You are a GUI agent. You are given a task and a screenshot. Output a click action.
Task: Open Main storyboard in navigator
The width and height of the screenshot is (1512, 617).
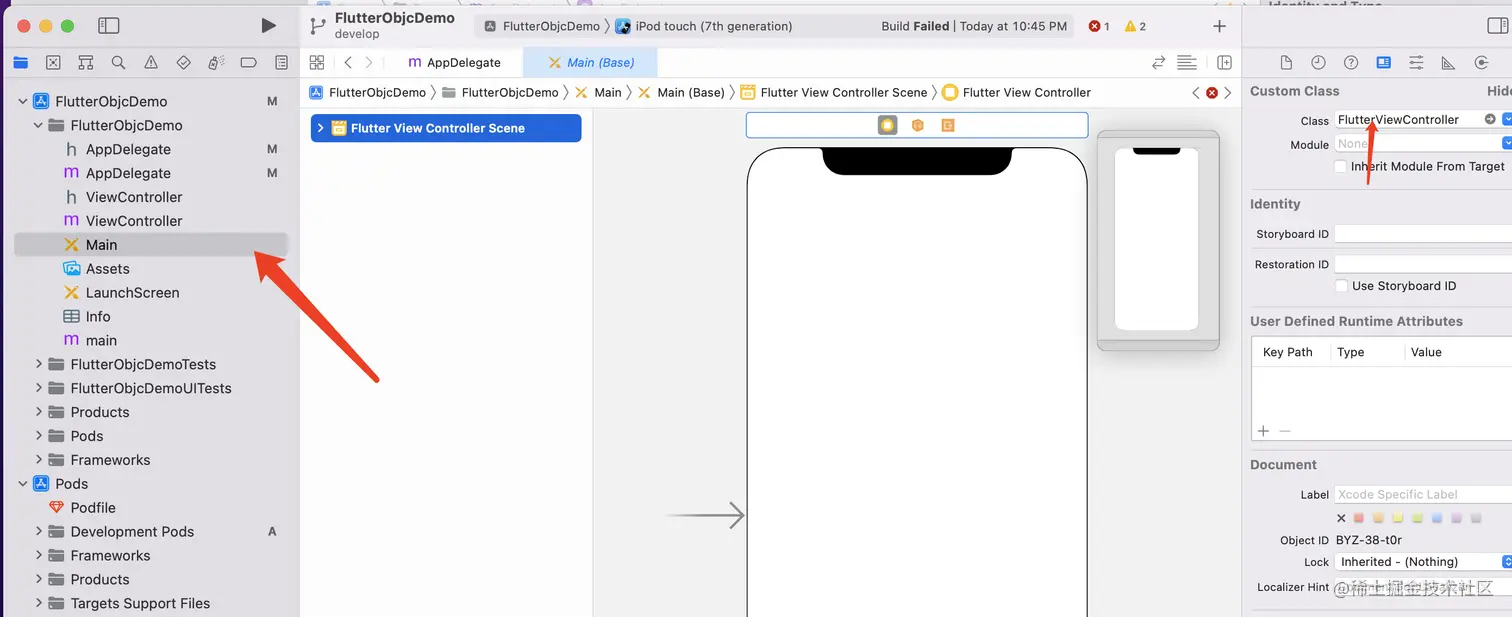151,245
